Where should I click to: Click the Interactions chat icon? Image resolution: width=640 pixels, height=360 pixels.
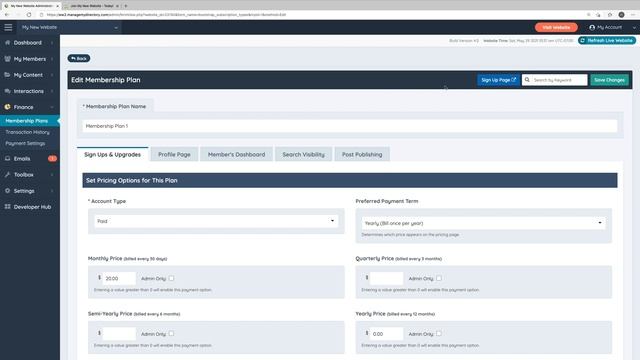pyautogui.click(x=7, y=91)
